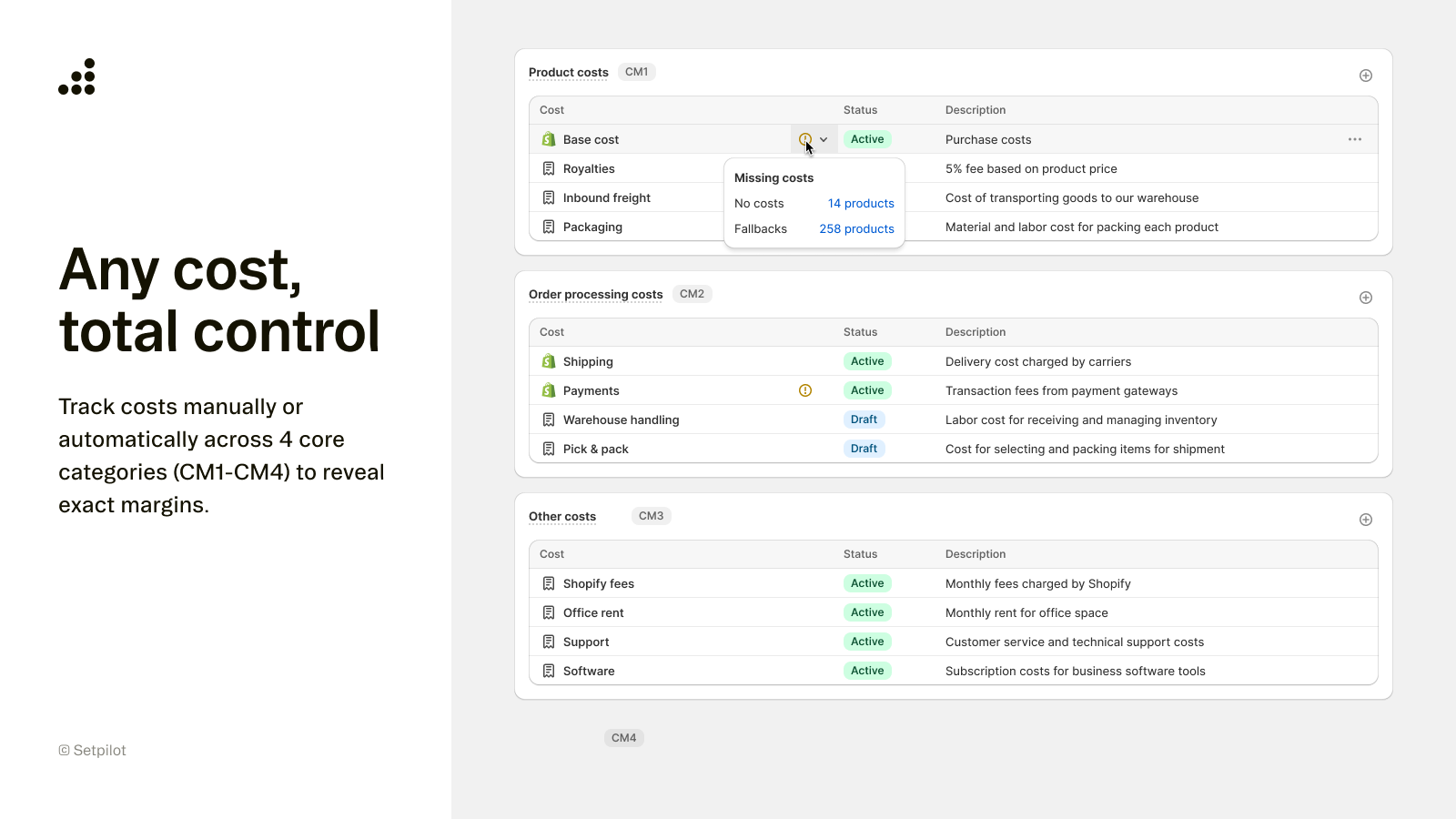This screenshot has width=1456, height=819.
Task: Click the warning icon on Payments row
Action: point(804,390)
